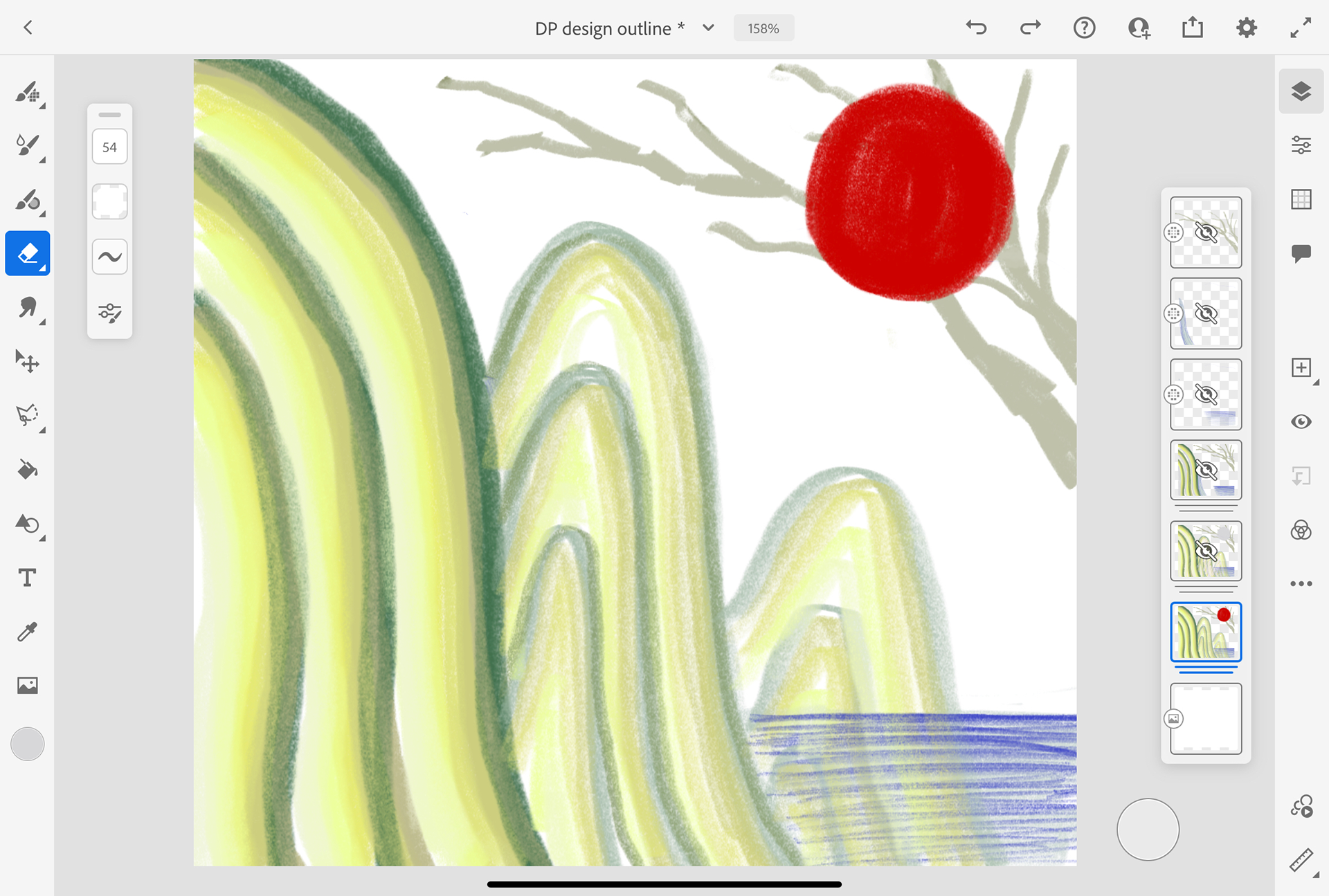
Task: Redo the last action
Action: pos(1030,28)
